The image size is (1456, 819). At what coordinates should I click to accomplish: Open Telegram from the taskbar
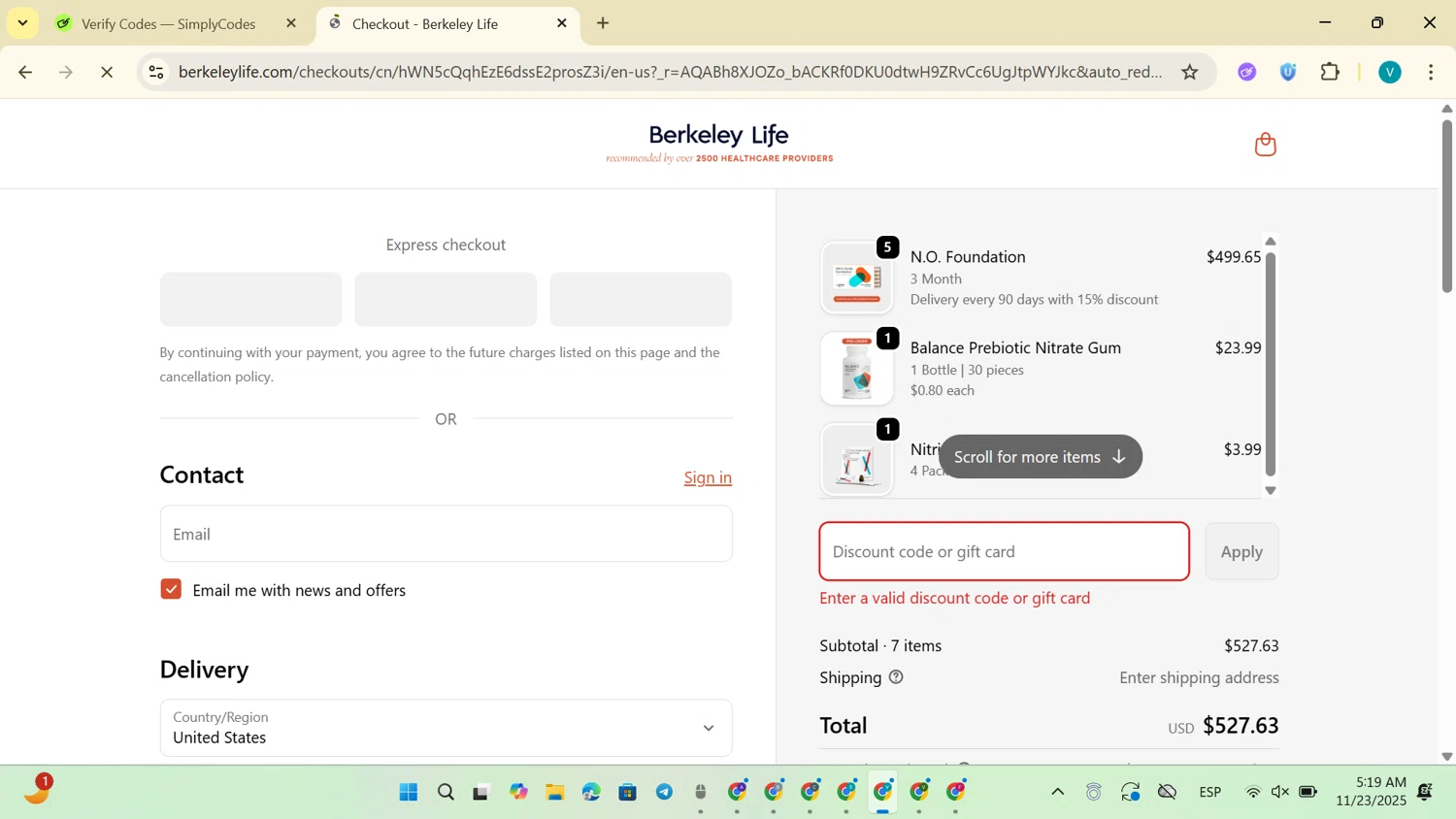(x=664, y=793)
